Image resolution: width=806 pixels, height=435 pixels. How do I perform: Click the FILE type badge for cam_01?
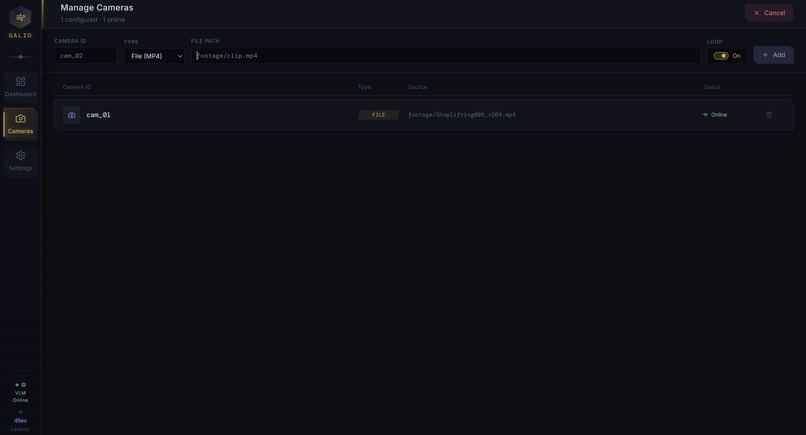click(378, 115)
